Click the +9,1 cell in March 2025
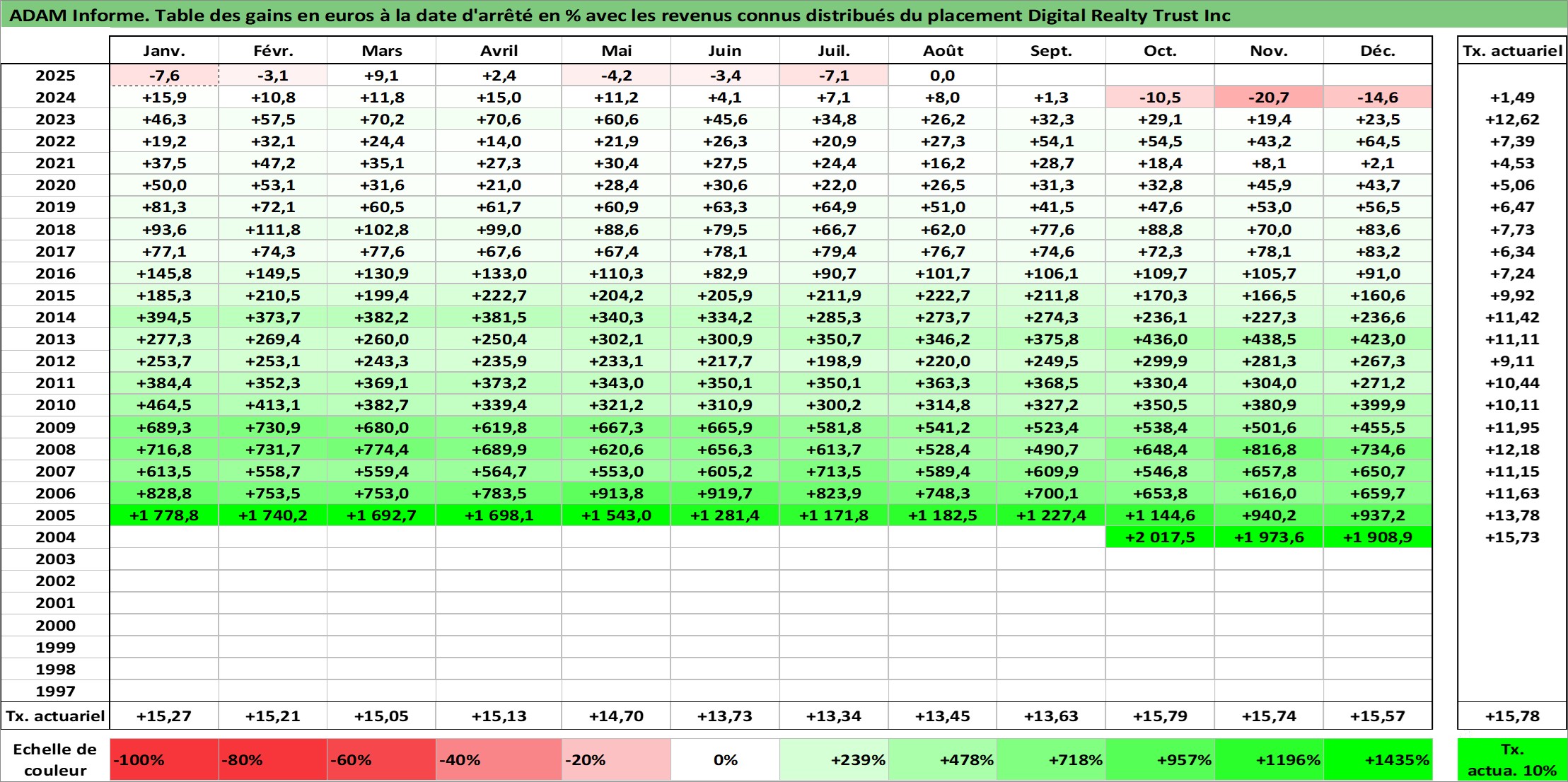1568x782 pixels. pos(381,75)
